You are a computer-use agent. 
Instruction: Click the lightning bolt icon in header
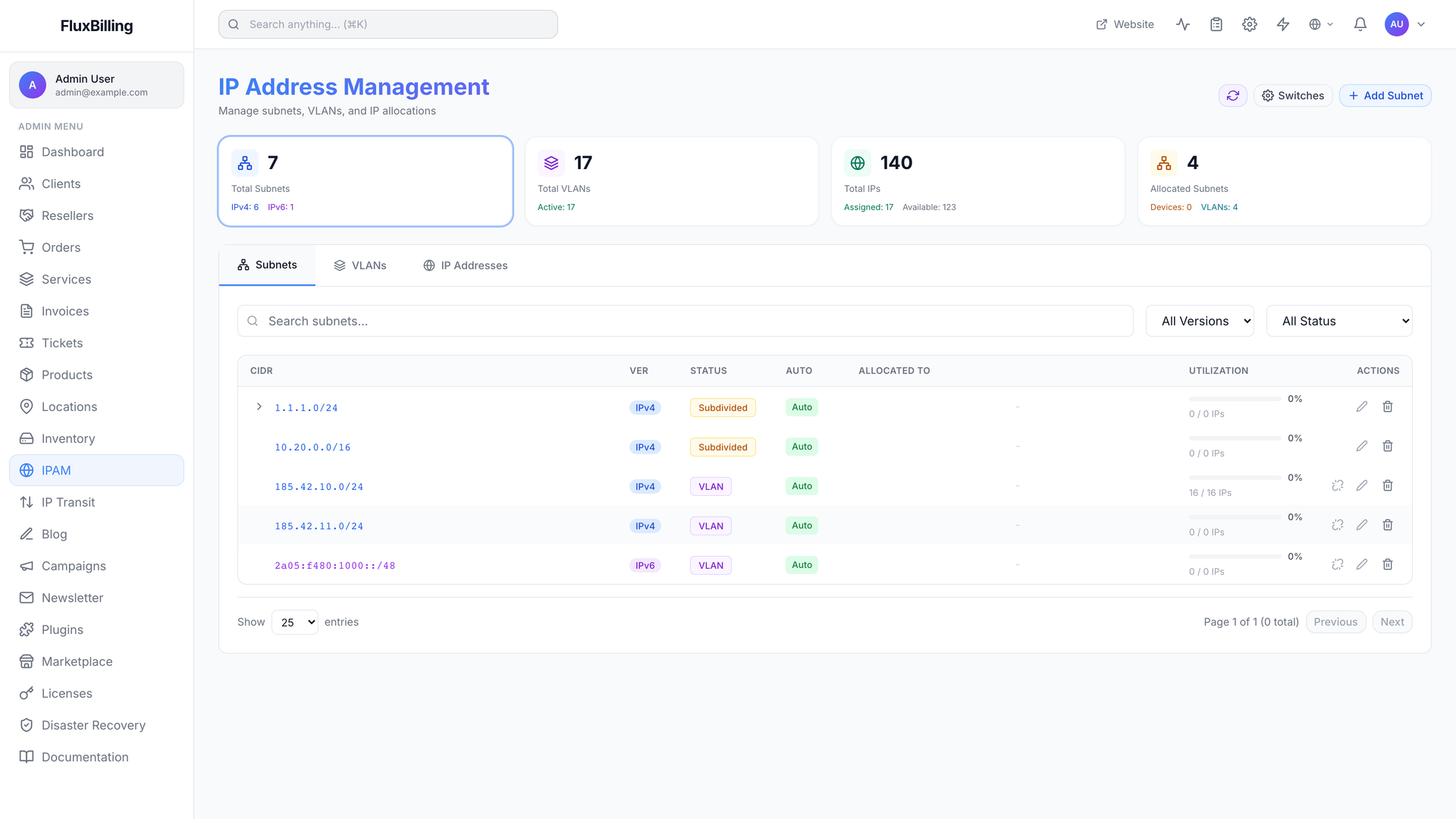pyautogui.click(x=1283, y=24)
